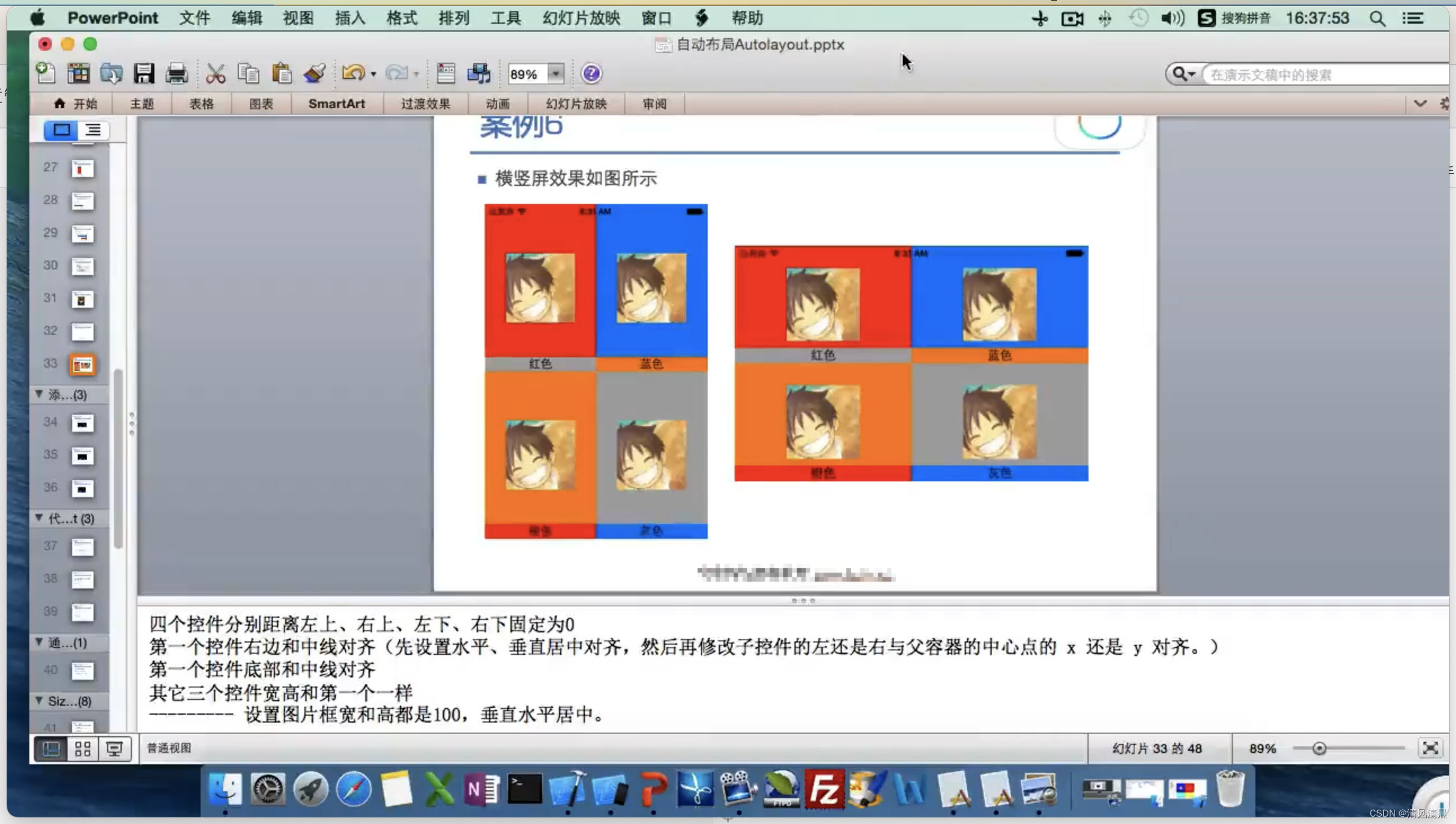Click the Paste clipboard icon
This screenshot has width=1456, height=824.
click(281, 74)
